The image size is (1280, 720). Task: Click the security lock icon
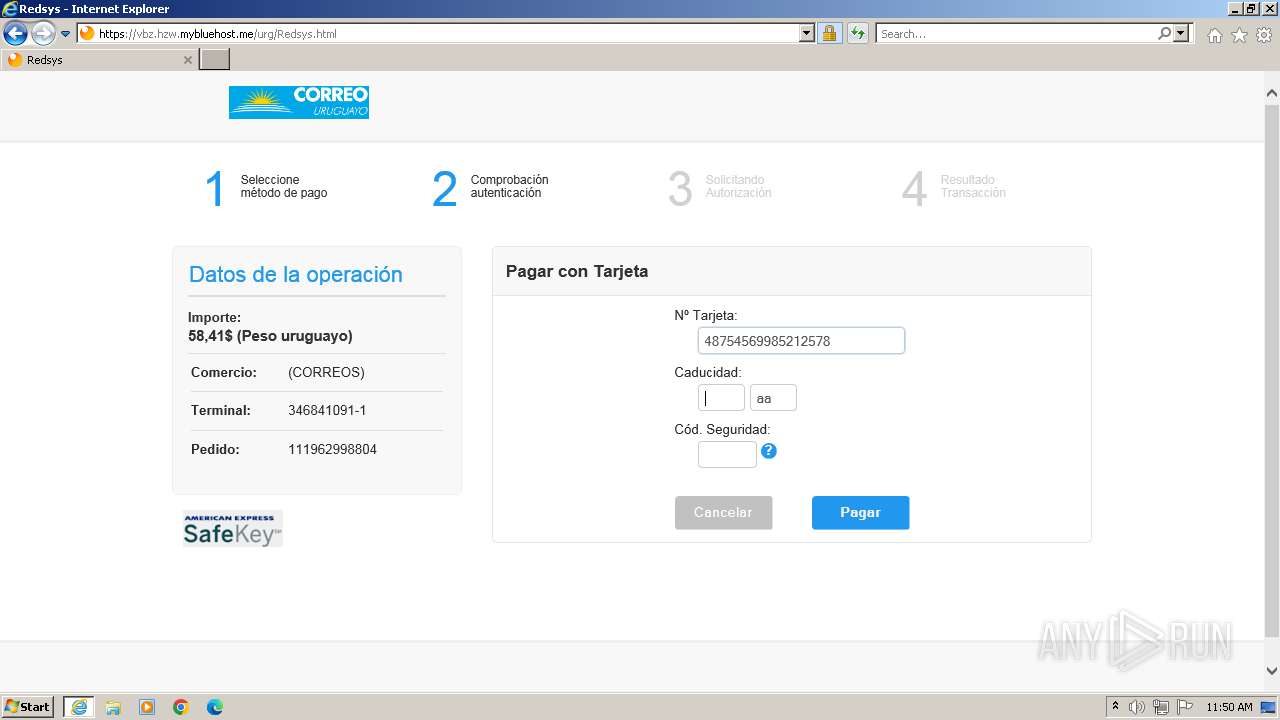(x=829, y=33)
